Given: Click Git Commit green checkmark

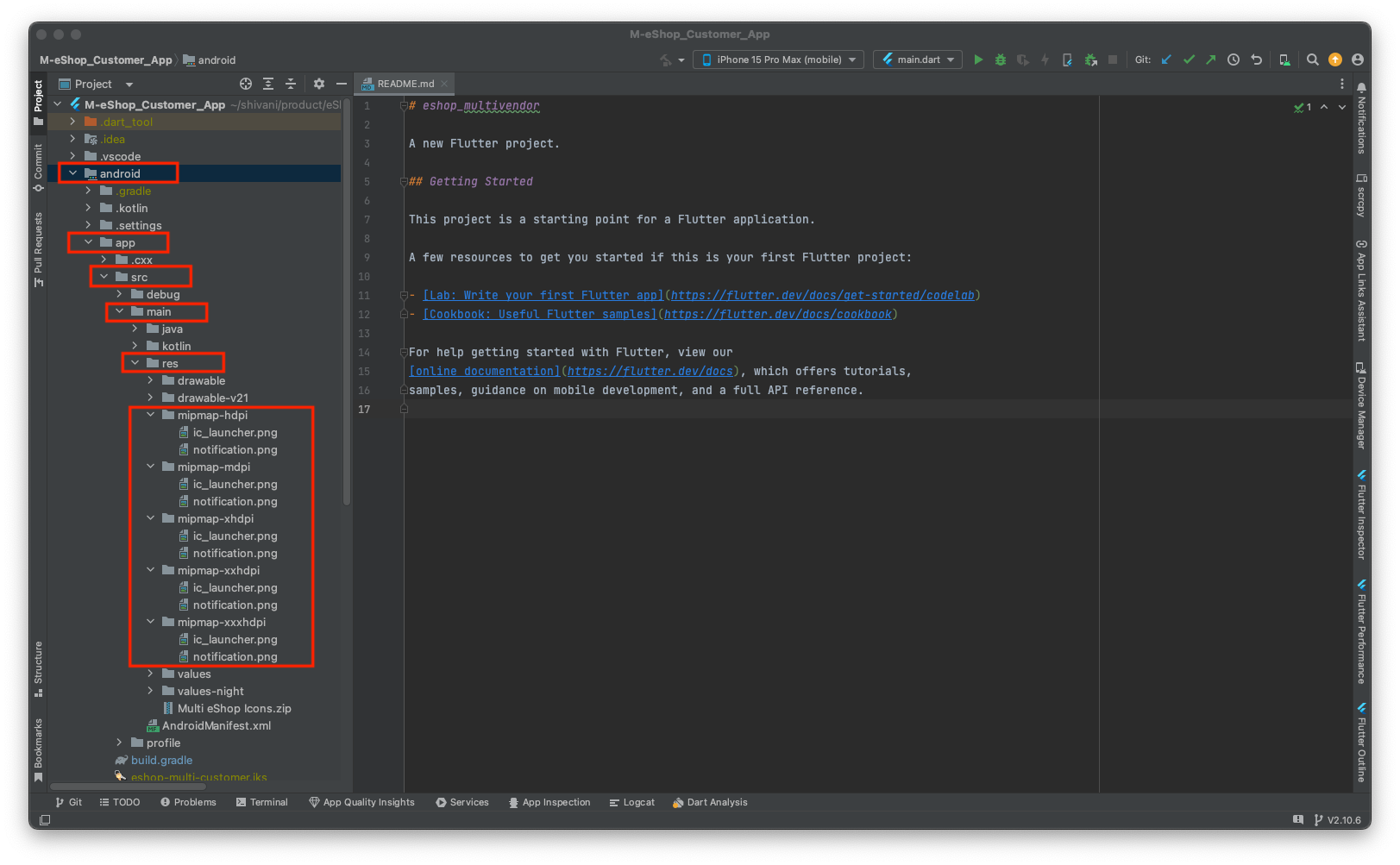Looking at the screenshot, I should tap(1189, 60).
